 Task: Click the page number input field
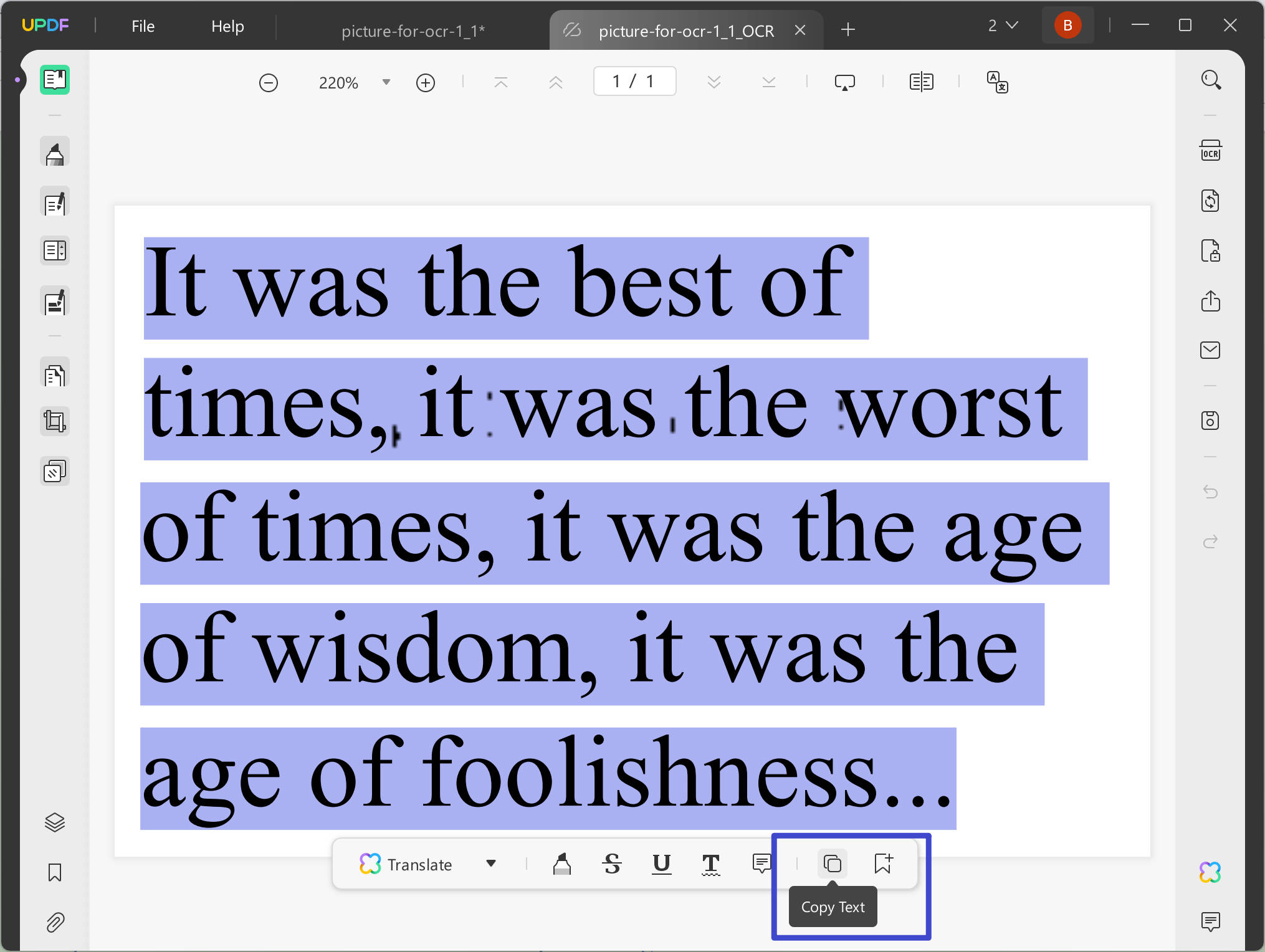[634, 82]
